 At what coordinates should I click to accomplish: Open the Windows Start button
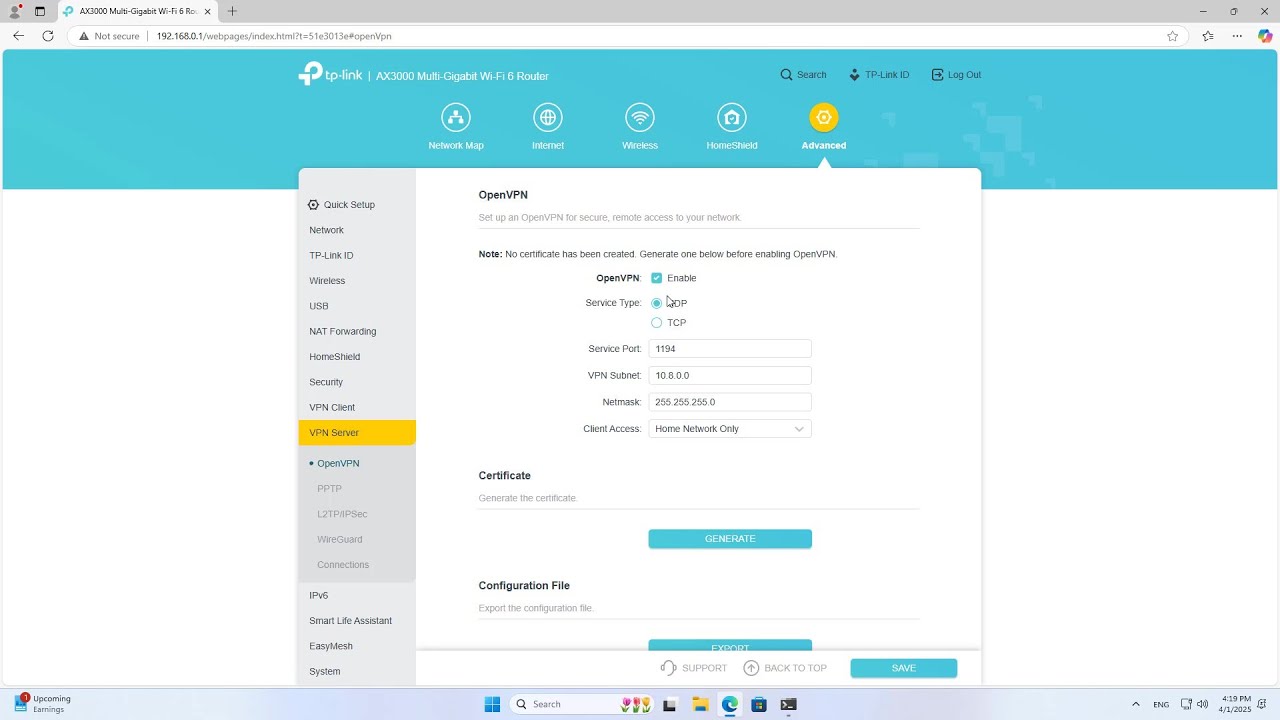pos(492,704)
